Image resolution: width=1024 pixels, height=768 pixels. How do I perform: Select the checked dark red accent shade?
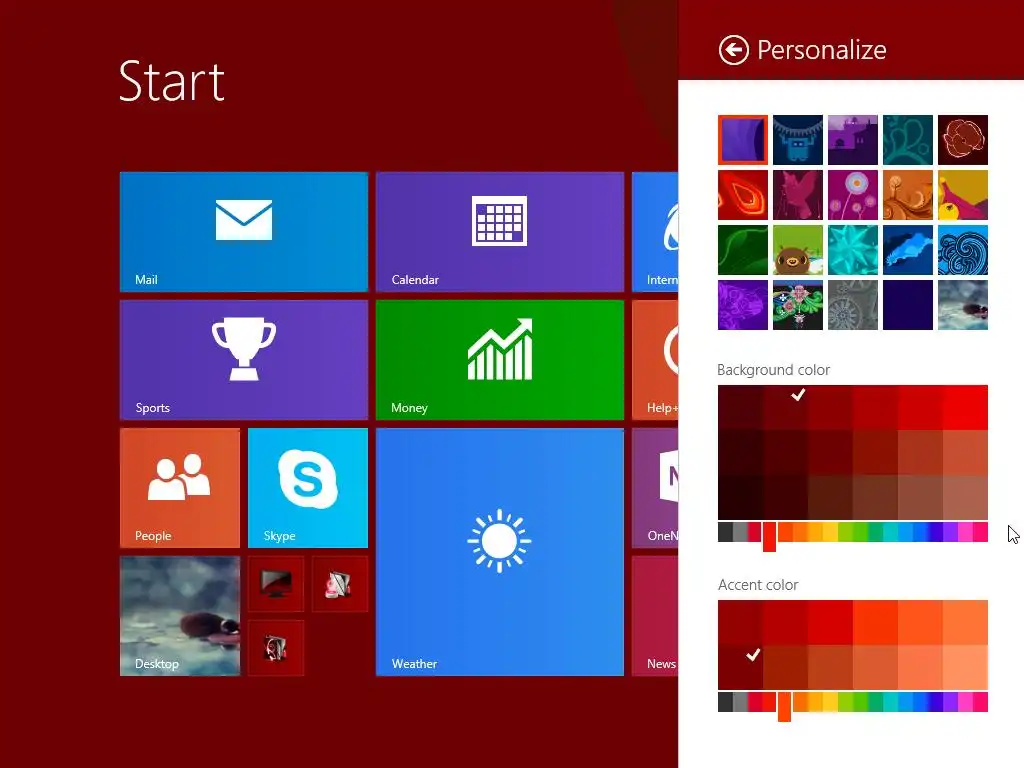(x=740, y=667)
